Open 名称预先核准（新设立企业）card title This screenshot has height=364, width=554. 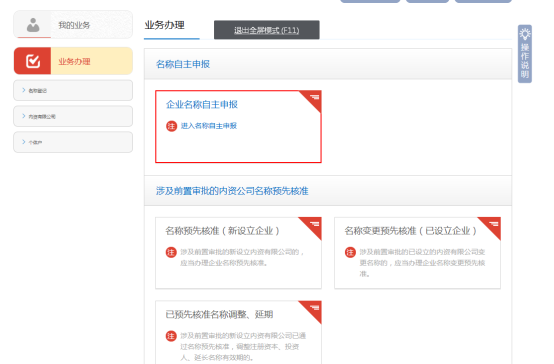[x=222, y=231]
